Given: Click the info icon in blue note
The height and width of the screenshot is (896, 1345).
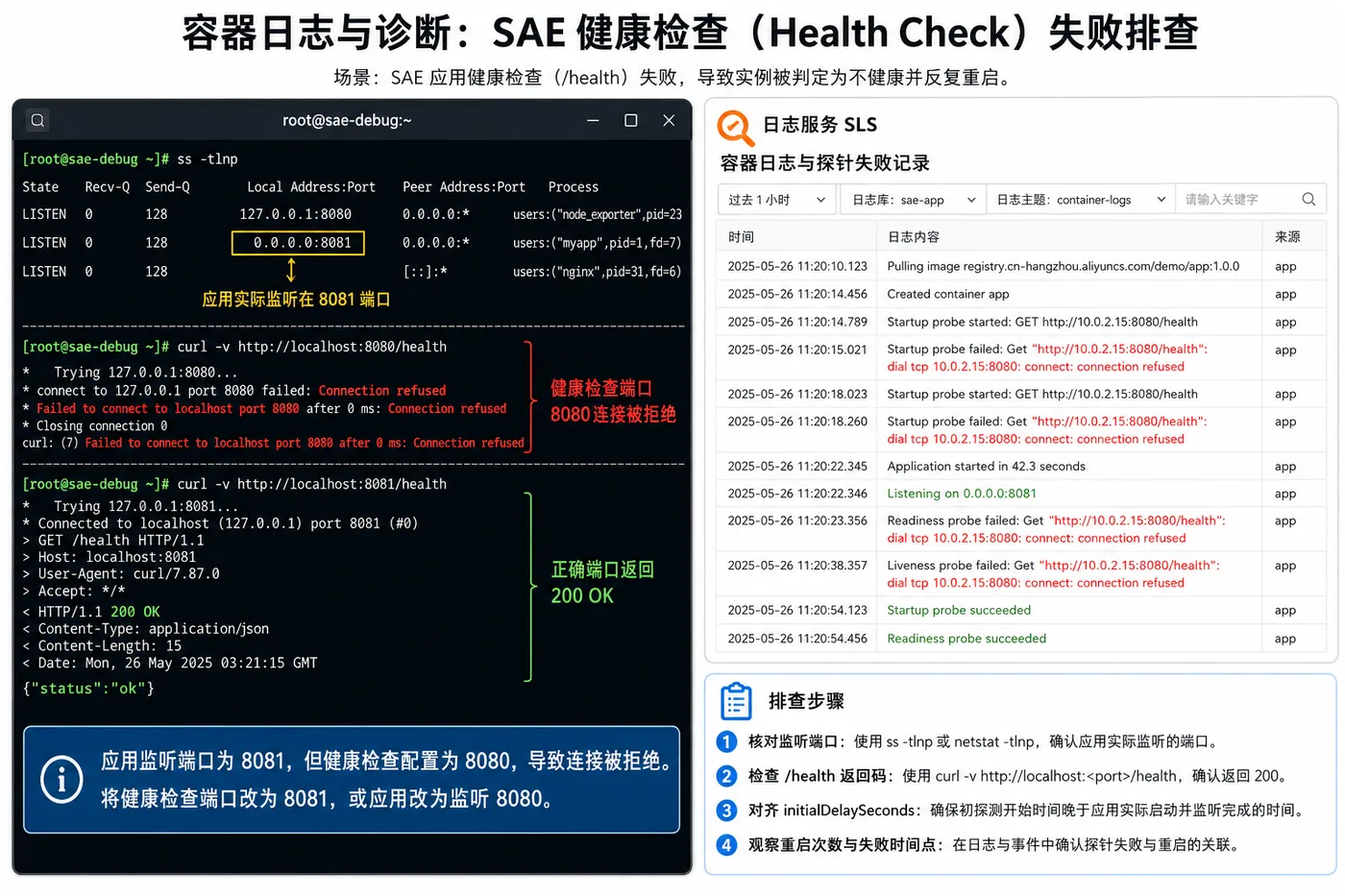Looking at the screenshot, I should (61, 779).
